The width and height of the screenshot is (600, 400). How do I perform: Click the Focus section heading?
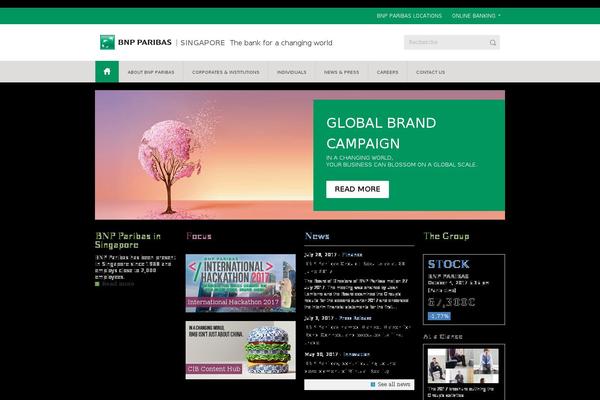coord(199,236)
